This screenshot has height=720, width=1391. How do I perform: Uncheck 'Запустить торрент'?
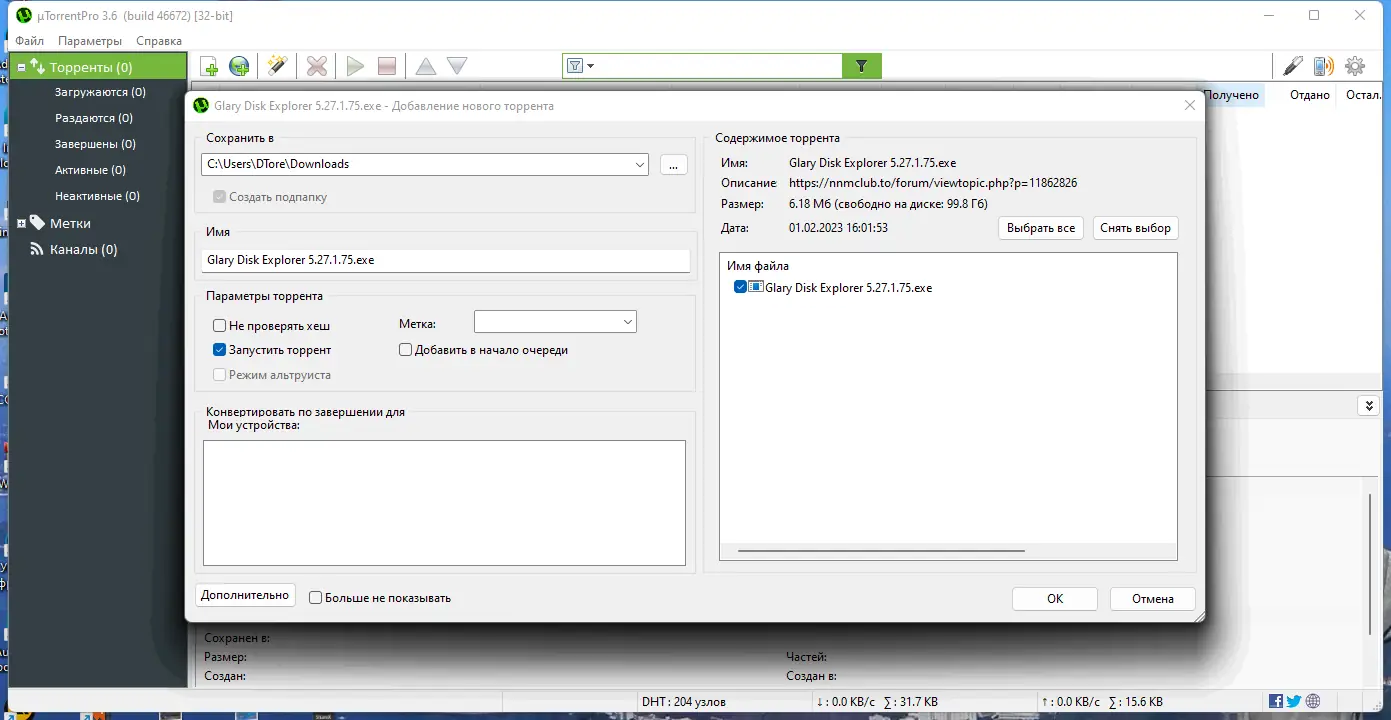pos(217,349)
